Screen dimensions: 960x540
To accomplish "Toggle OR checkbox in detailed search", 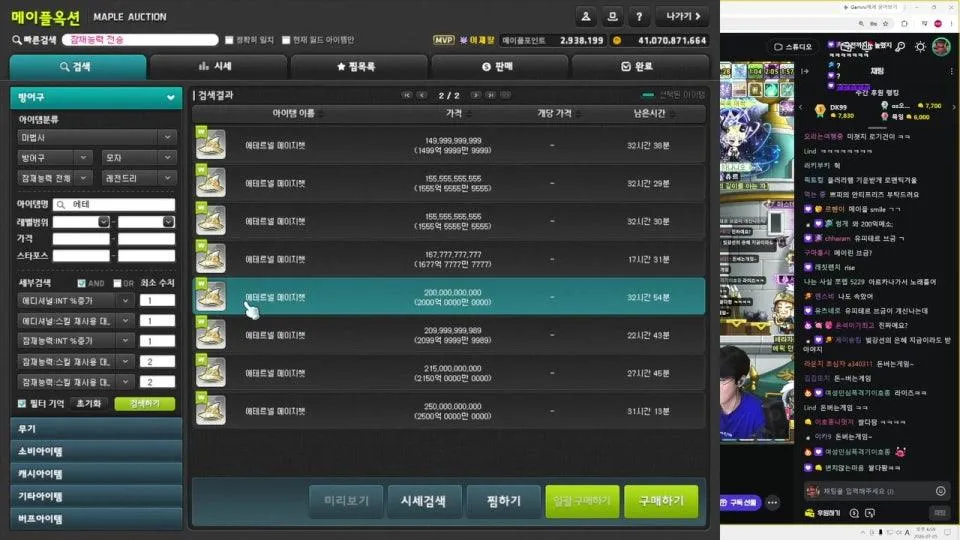I will [117, 283].
